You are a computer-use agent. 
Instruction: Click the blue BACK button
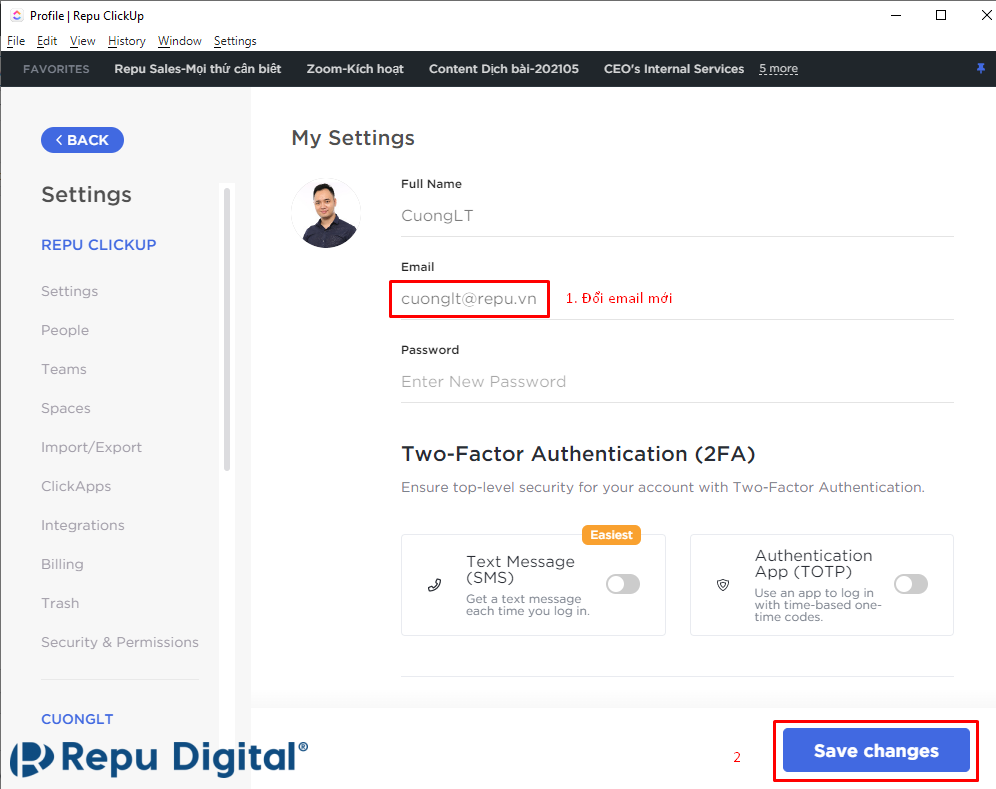pyautogui.click(x=83, y=140)
